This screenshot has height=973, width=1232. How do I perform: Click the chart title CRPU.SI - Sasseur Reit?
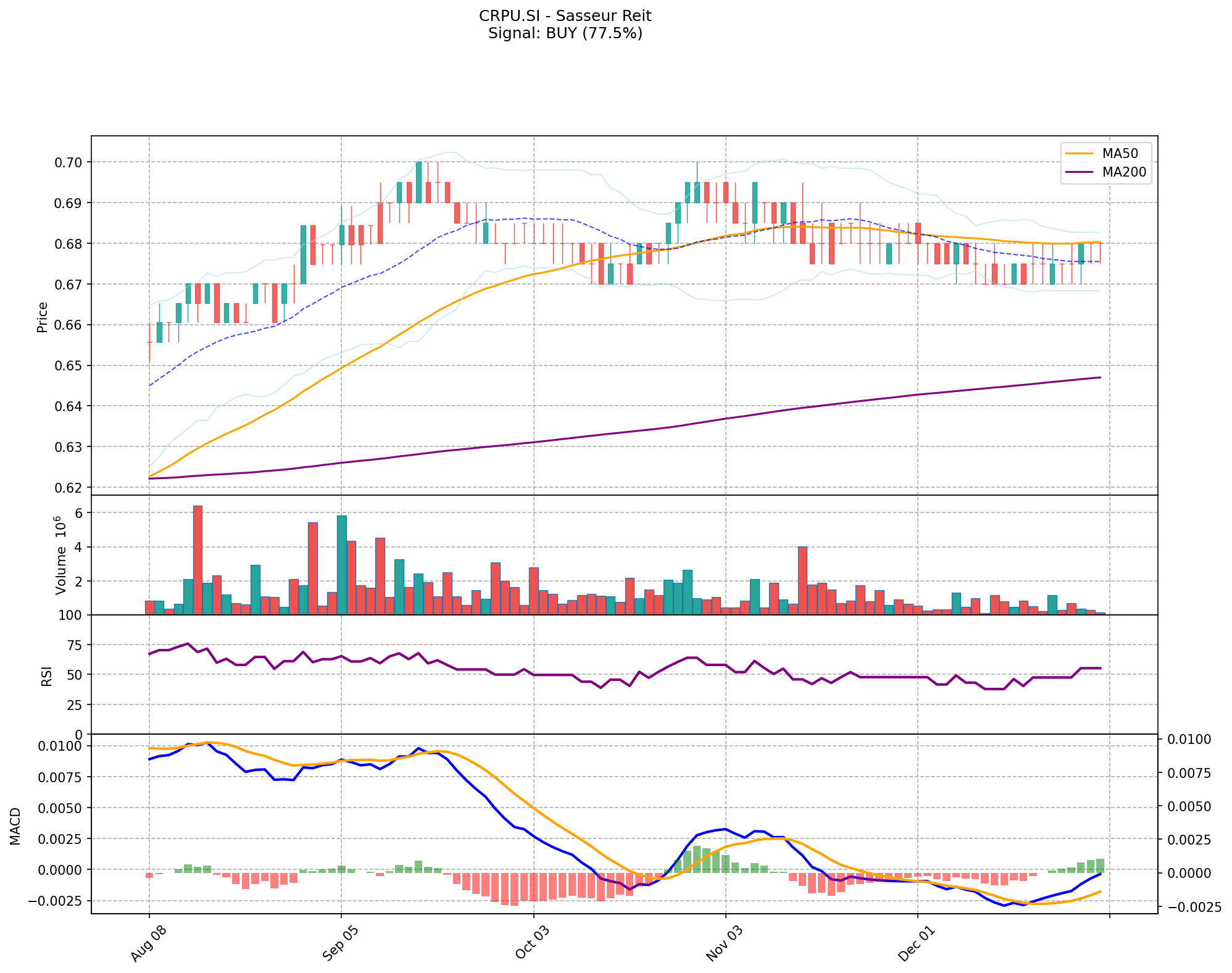point(565,15)
